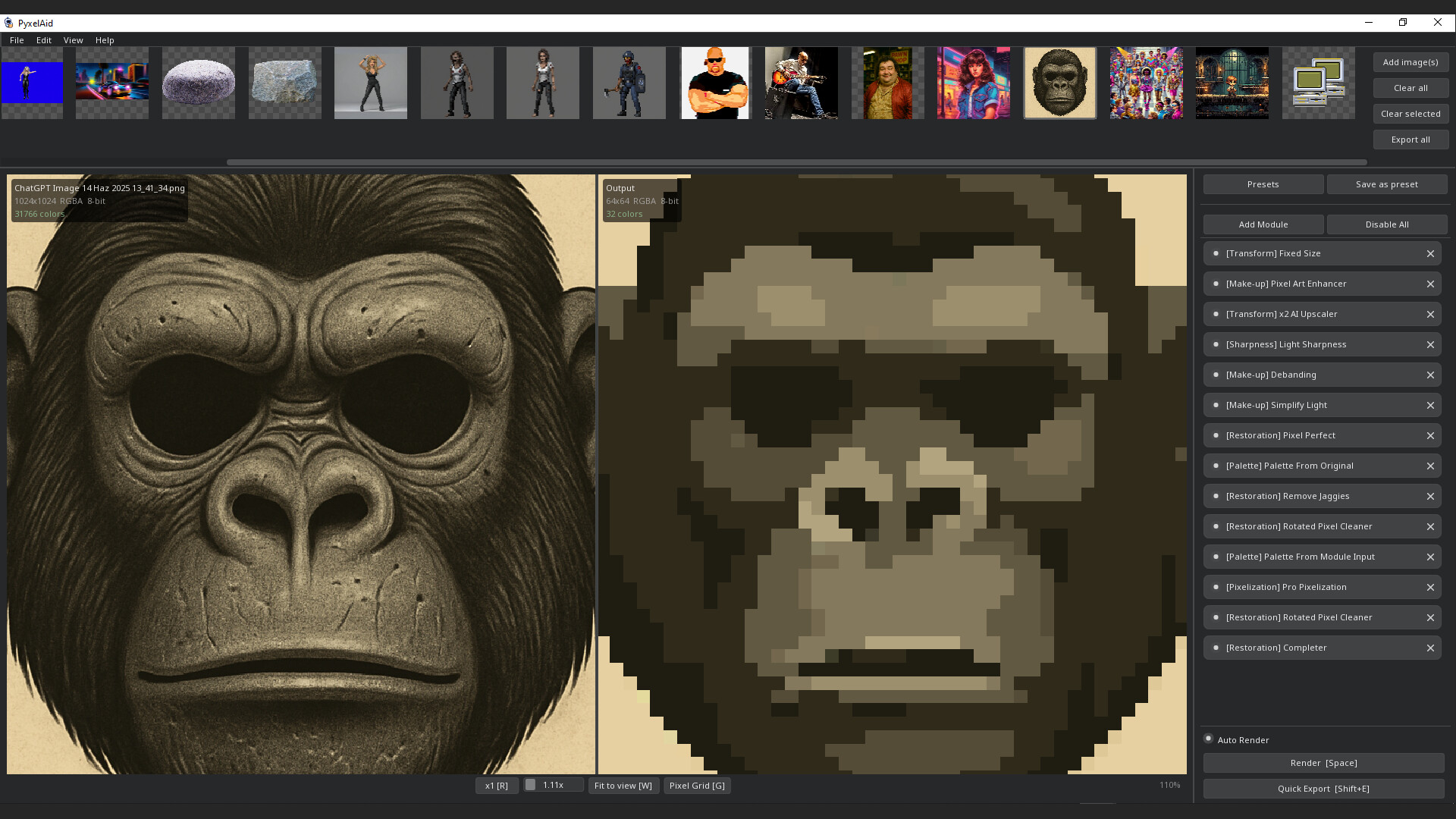Click the thumbnail strip horizontal scrollbar
1456x819 pixels.
coord(796,162)
